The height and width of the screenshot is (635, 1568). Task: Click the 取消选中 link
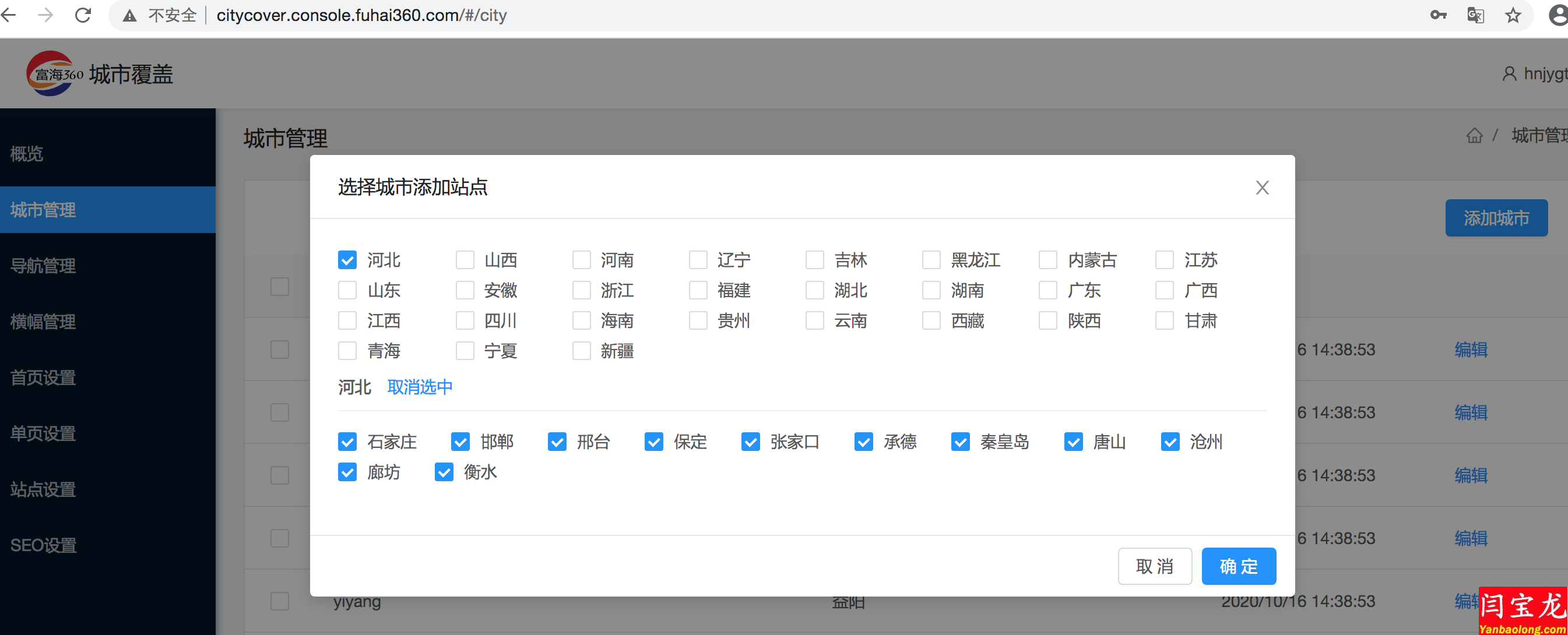(x=419, y=387)
